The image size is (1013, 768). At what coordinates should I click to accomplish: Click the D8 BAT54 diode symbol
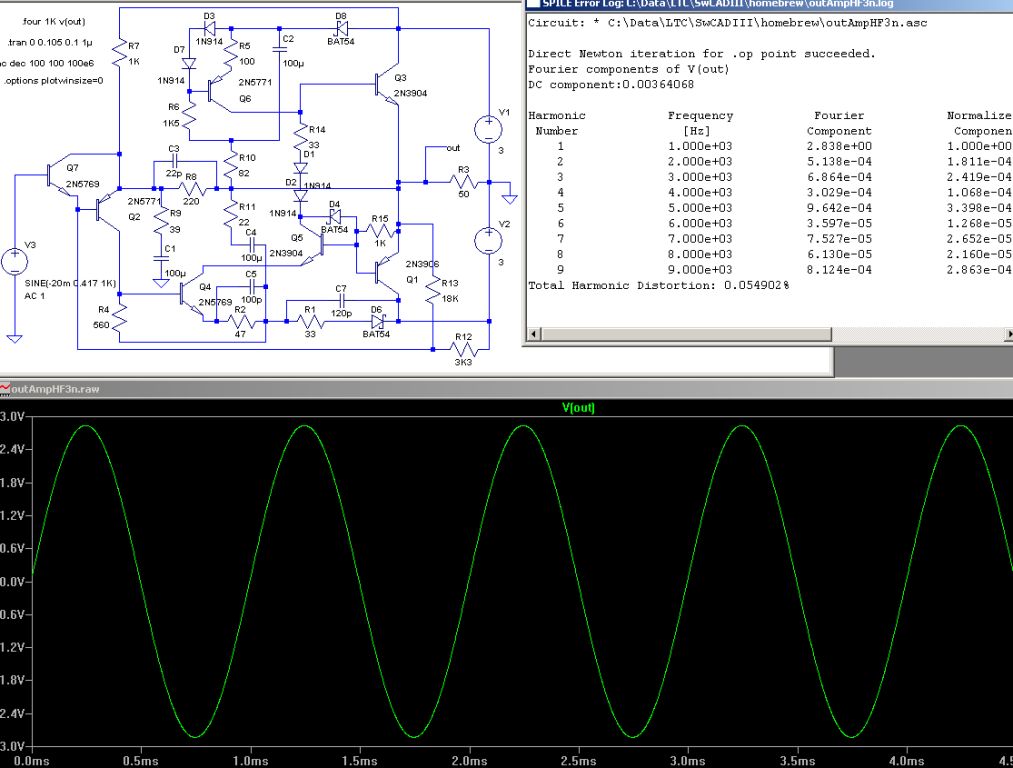pos(341,29)
